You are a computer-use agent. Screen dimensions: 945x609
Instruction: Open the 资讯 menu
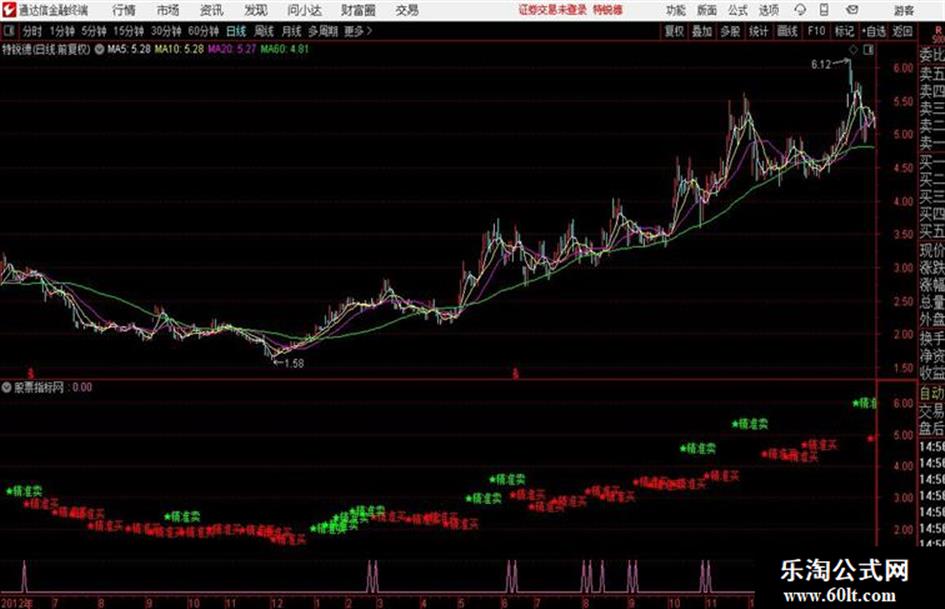tap(212, 10)
